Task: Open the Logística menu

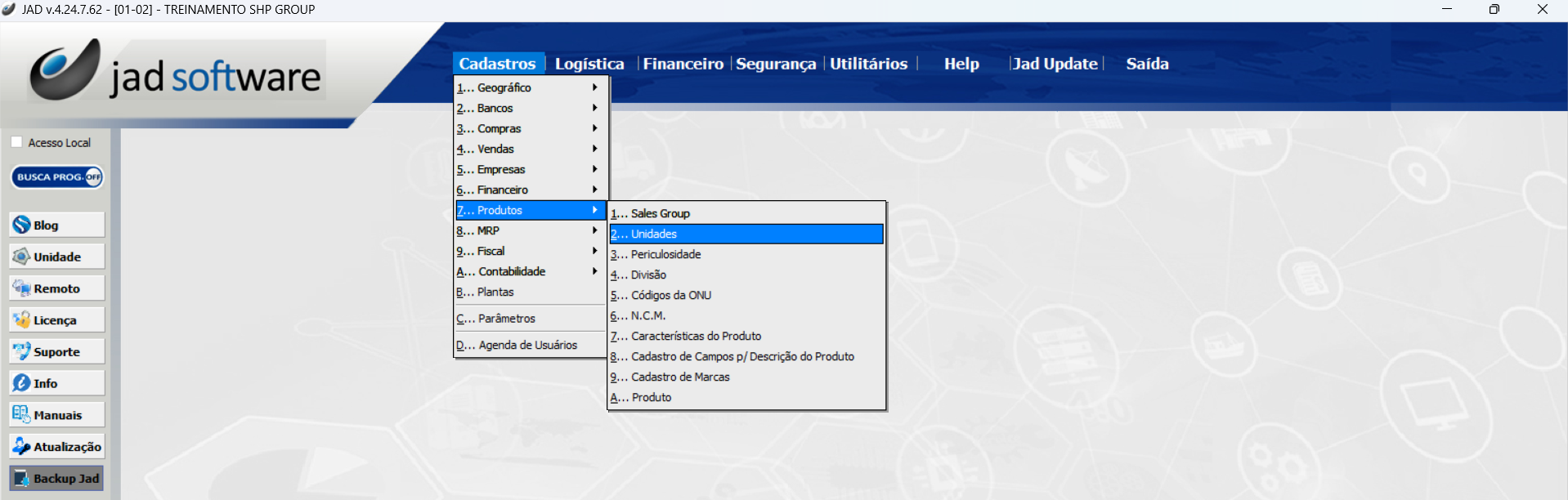Action: pyautogui.click(x=589, y=64)
